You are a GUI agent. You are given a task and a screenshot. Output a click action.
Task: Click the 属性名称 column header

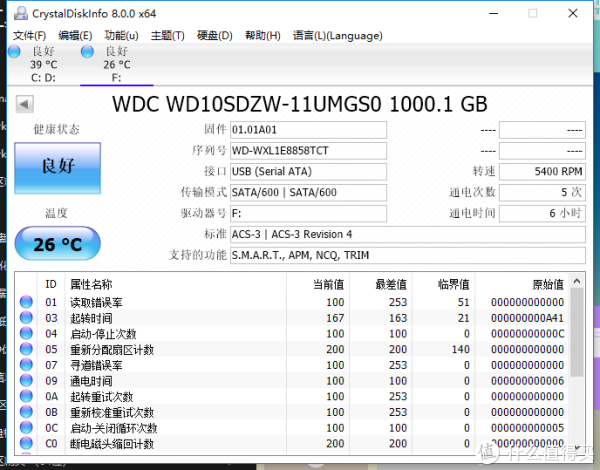pos(175,284)
